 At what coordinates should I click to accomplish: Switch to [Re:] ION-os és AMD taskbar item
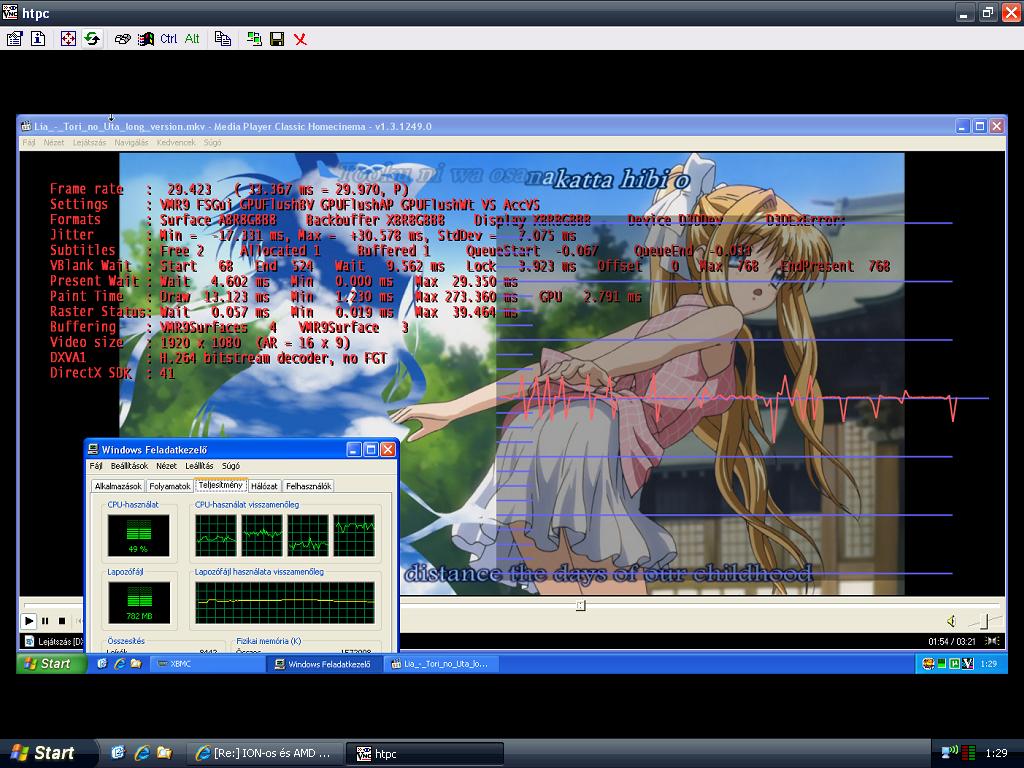click(x=265, y=753)
